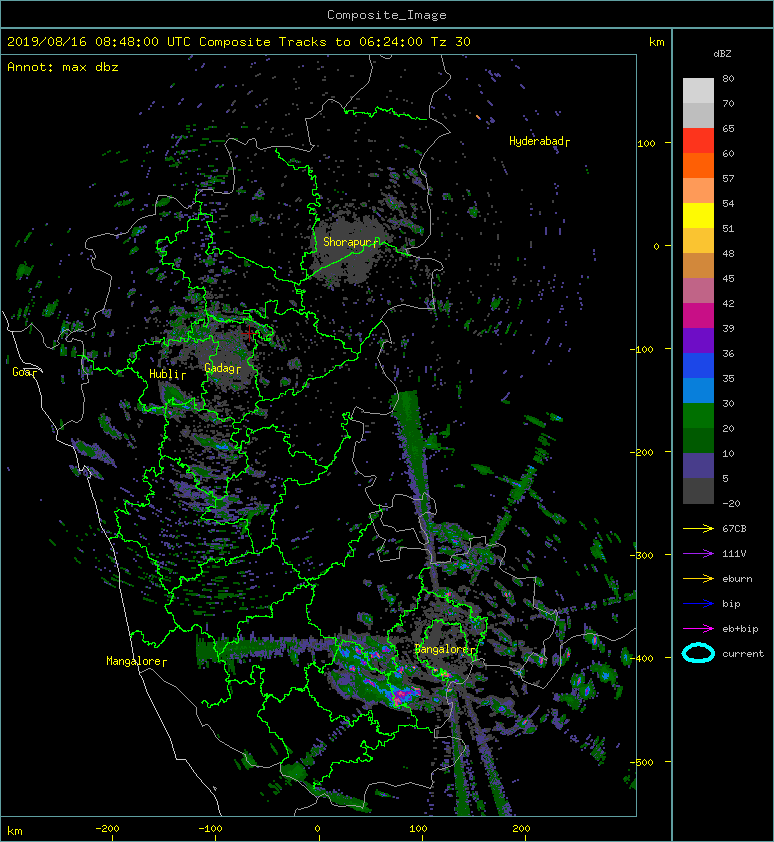Select the brown 48–45 dBZ swatch
This screenshot has width=774, height=842.
point(698,265)
